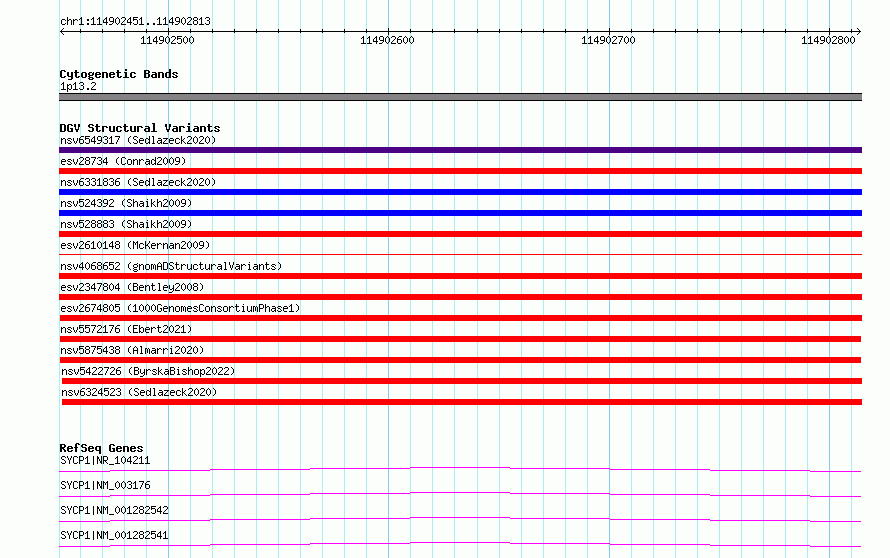This screenshot has width=890, height=558.
Task: Open transcript SYCP1|NM_001282542 label
Action: [114, 510]
